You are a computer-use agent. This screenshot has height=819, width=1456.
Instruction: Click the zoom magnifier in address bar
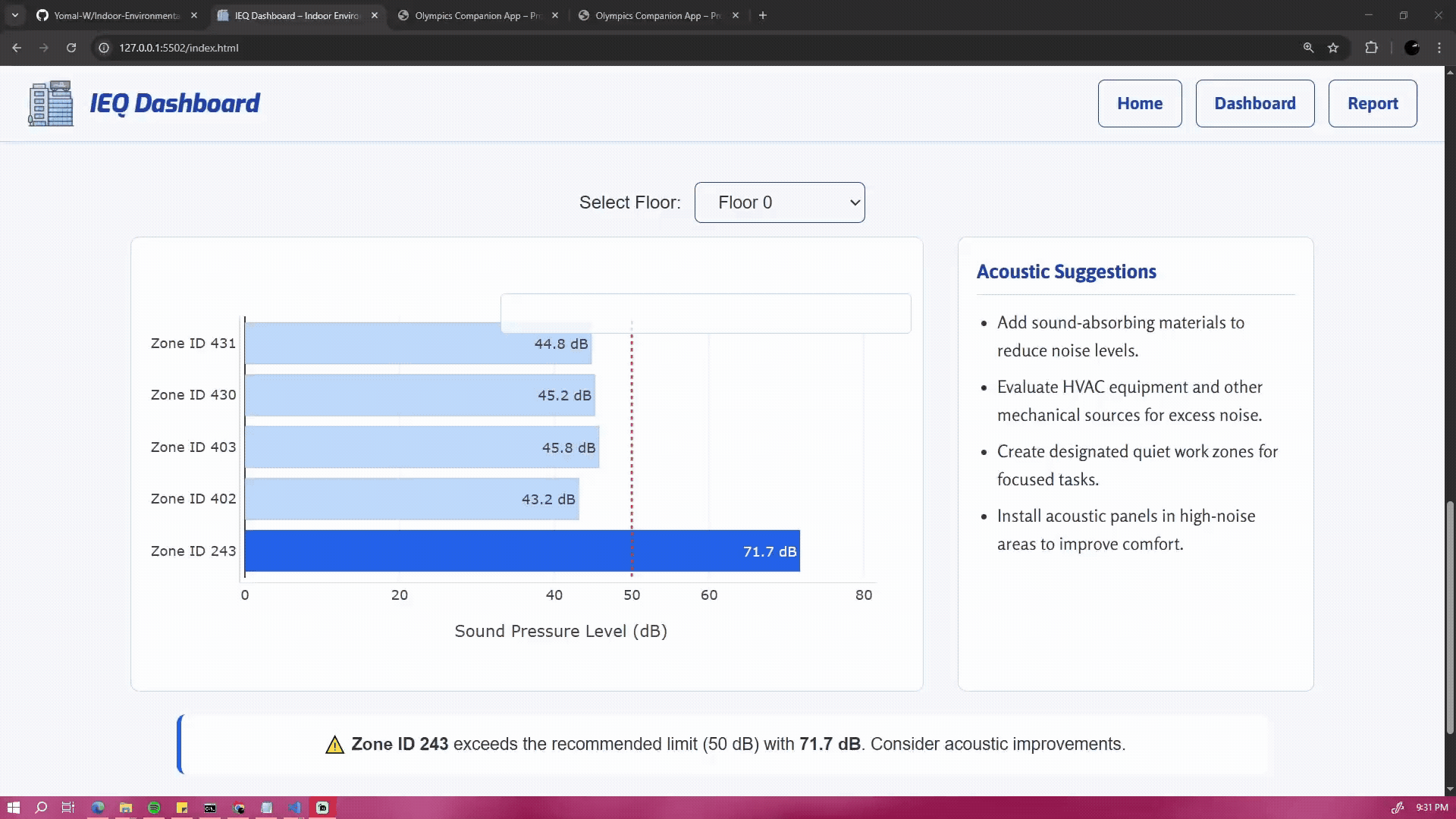[x=1308, y=48]
